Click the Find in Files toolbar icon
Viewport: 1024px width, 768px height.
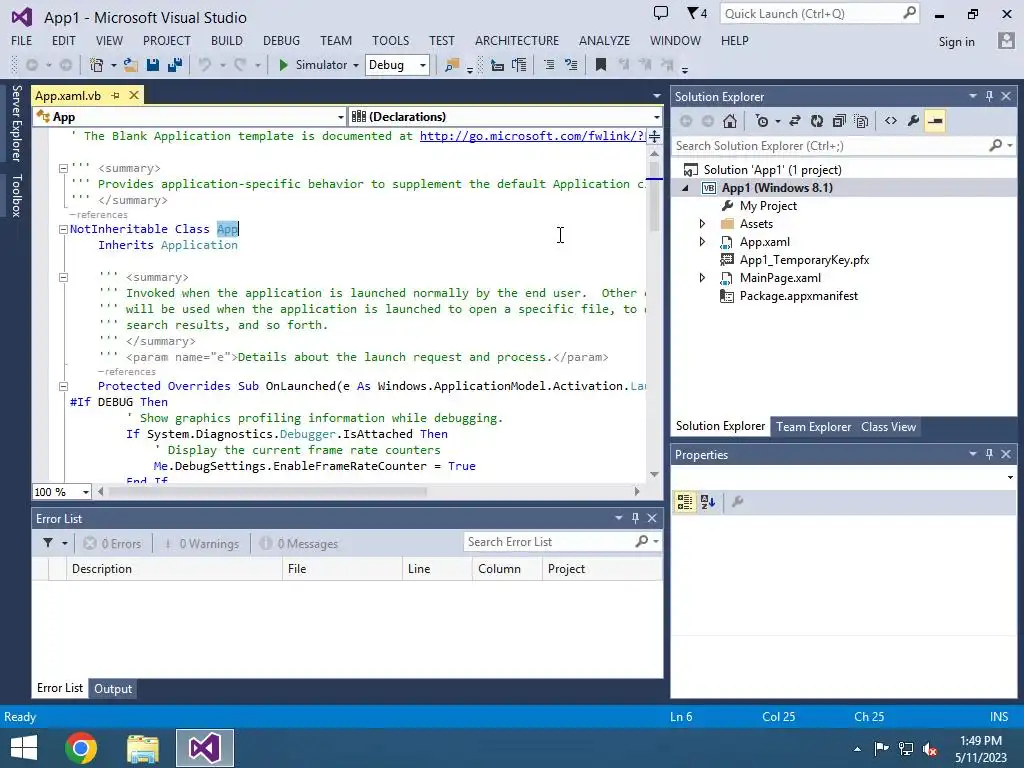[451, 65]
